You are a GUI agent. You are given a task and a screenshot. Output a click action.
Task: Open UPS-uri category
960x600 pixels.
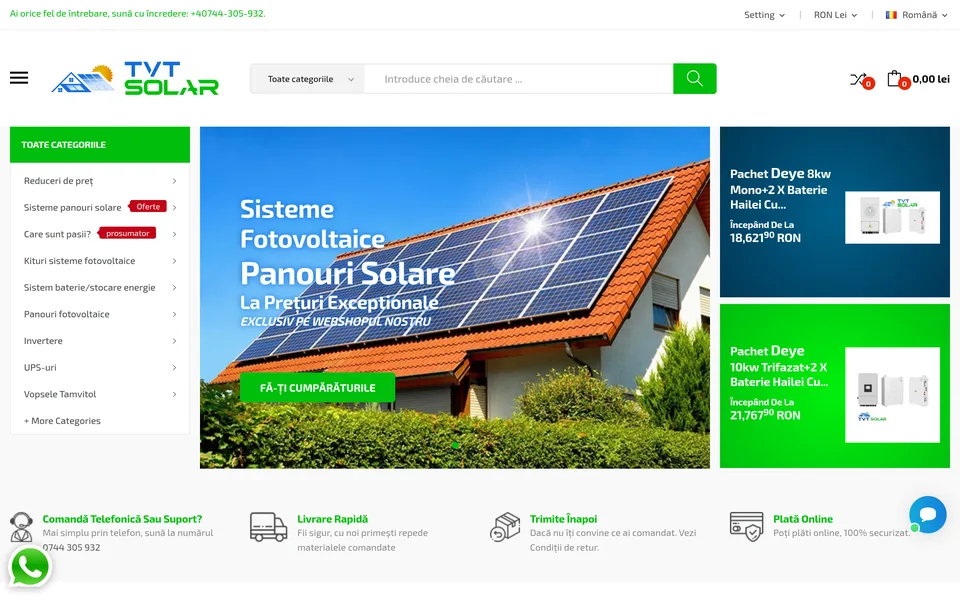(40, 367)
